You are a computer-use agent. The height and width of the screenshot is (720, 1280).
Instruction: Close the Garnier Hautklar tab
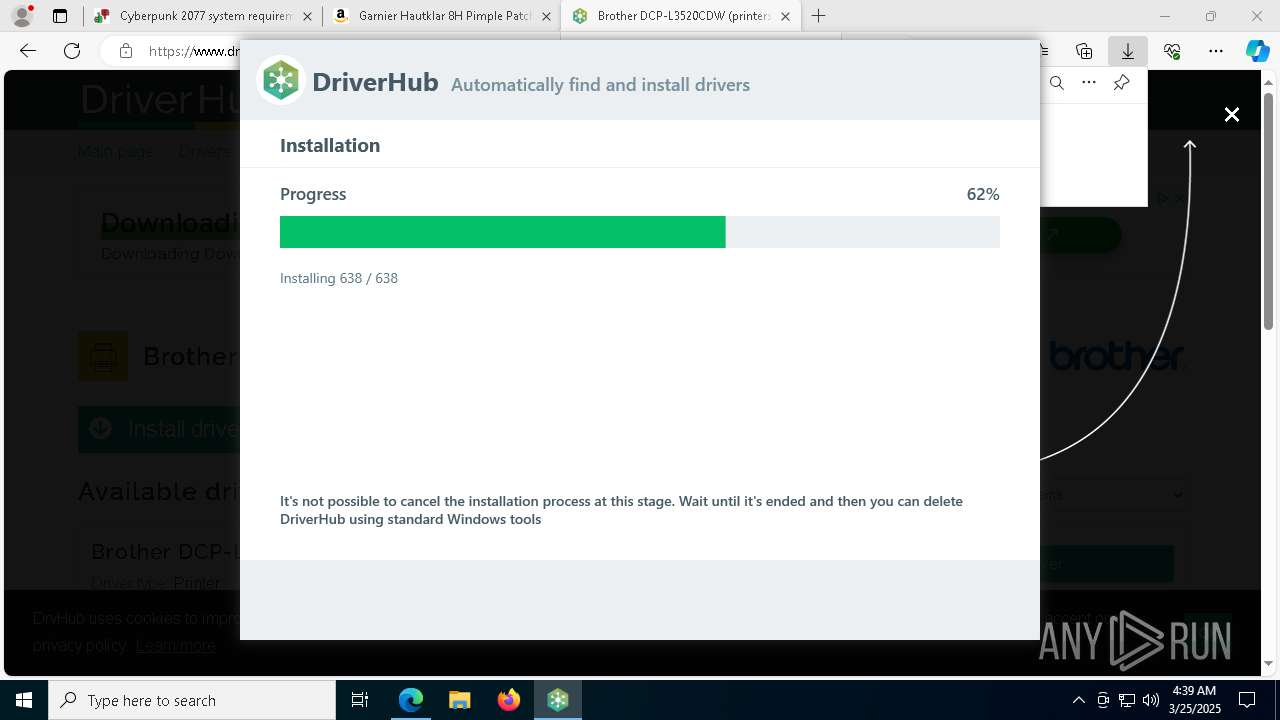point(546,16)
